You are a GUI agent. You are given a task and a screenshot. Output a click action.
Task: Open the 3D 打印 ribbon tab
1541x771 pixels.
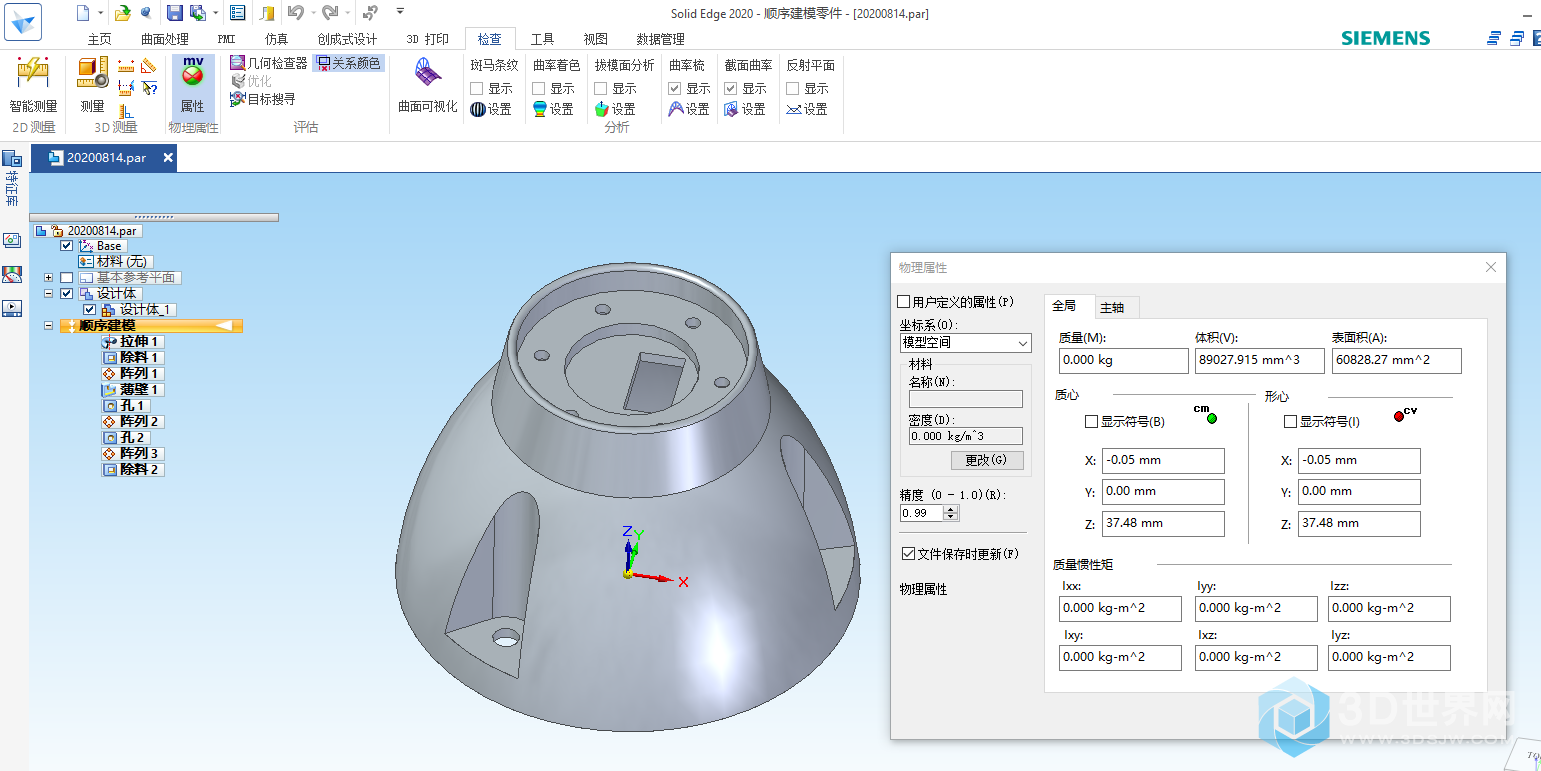click(x=427, y=39)
